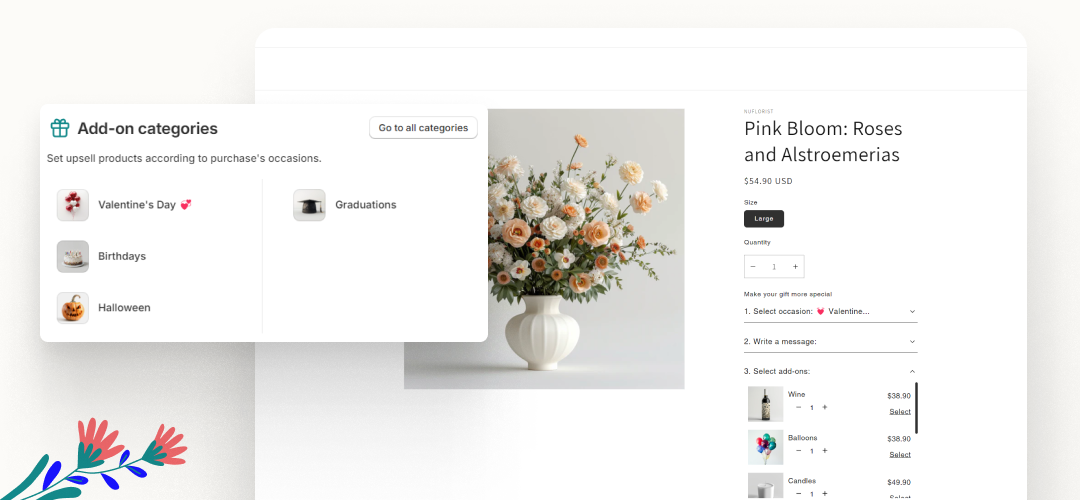Increase Wine add-on quantity

(825, 407)
